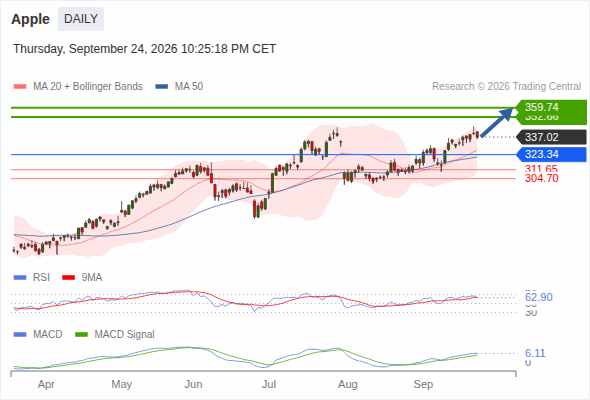The width and height of the screenshot is (590, 400).
Task: Click the Research © 2026 Trading Central credit
Action: coord(506,87)
